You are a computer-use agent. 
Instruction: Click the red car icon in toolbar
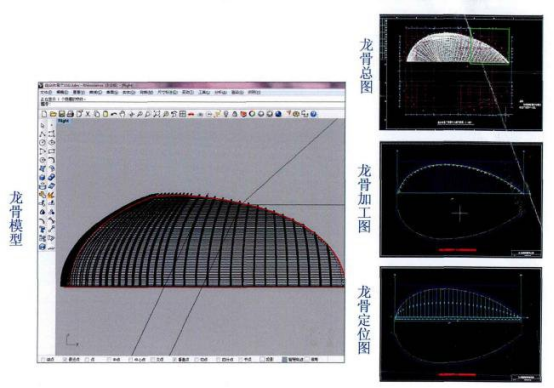191,114
